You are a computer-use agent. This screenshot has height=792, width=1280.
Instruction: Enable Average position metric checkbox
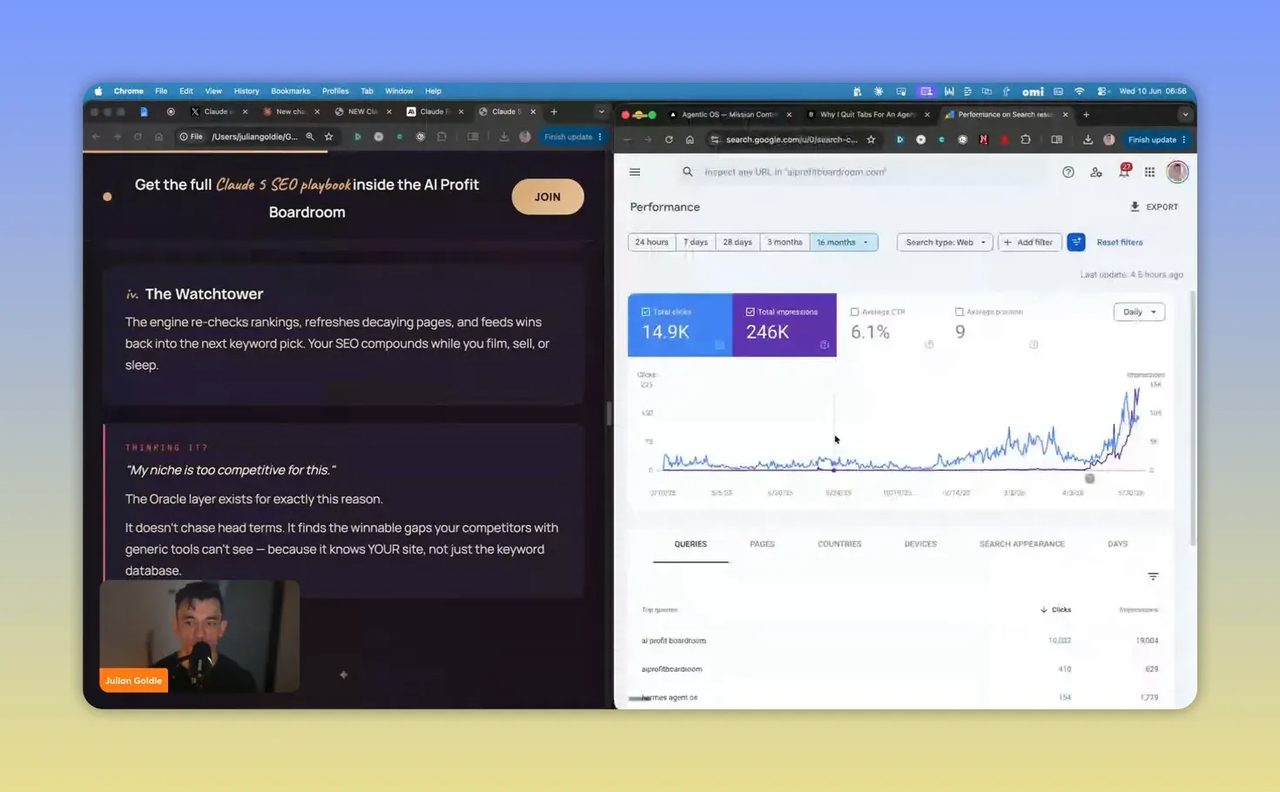pos(960,312)
